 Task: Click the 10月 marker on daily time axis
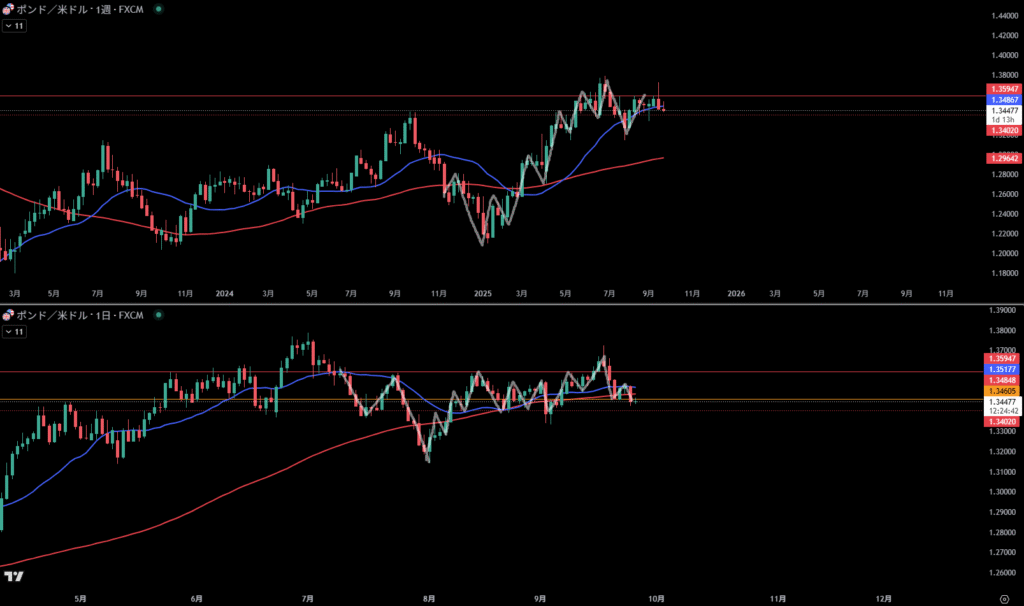657,597
